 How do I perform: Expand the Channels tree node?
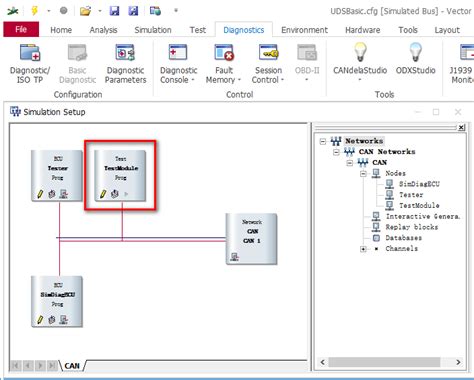point(363,249)
